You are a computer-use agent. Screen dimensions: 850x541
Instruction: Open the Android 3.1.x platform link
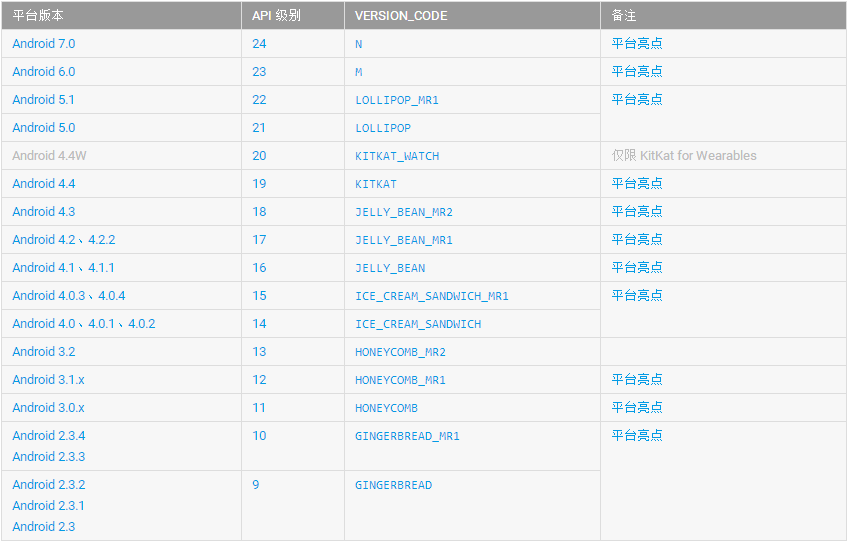(x=48, y=380)
